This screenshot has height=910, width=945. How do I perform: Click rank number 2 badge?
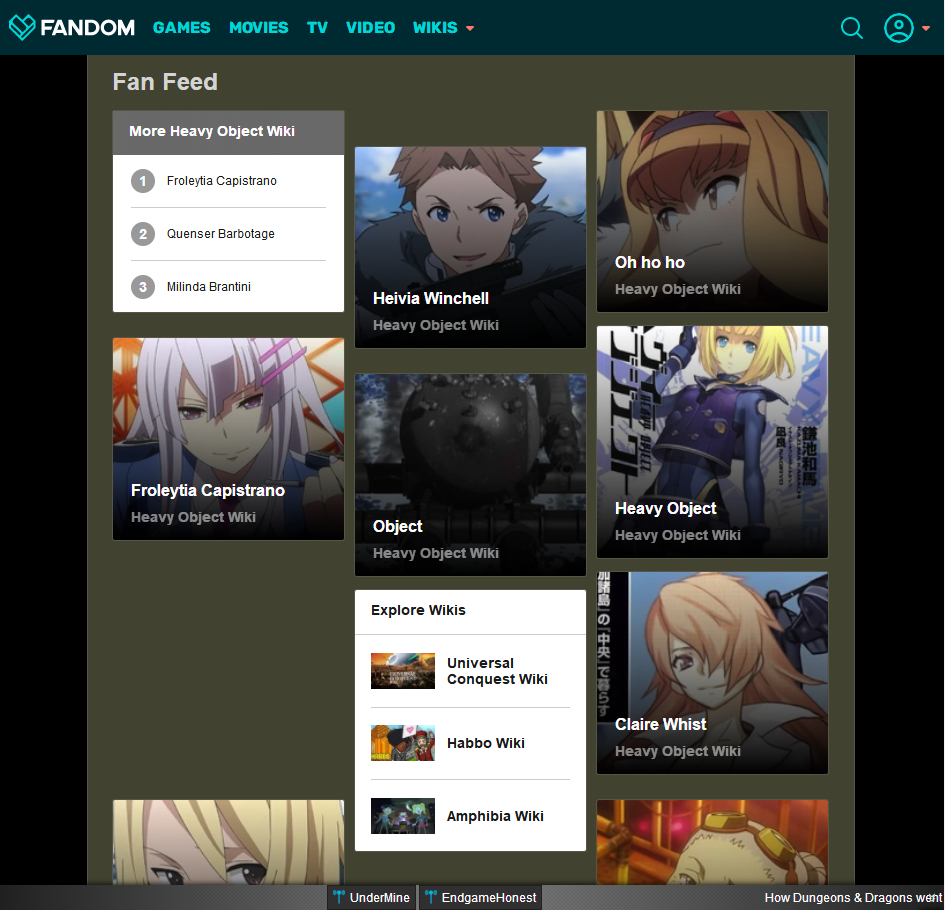pos(143,234)
